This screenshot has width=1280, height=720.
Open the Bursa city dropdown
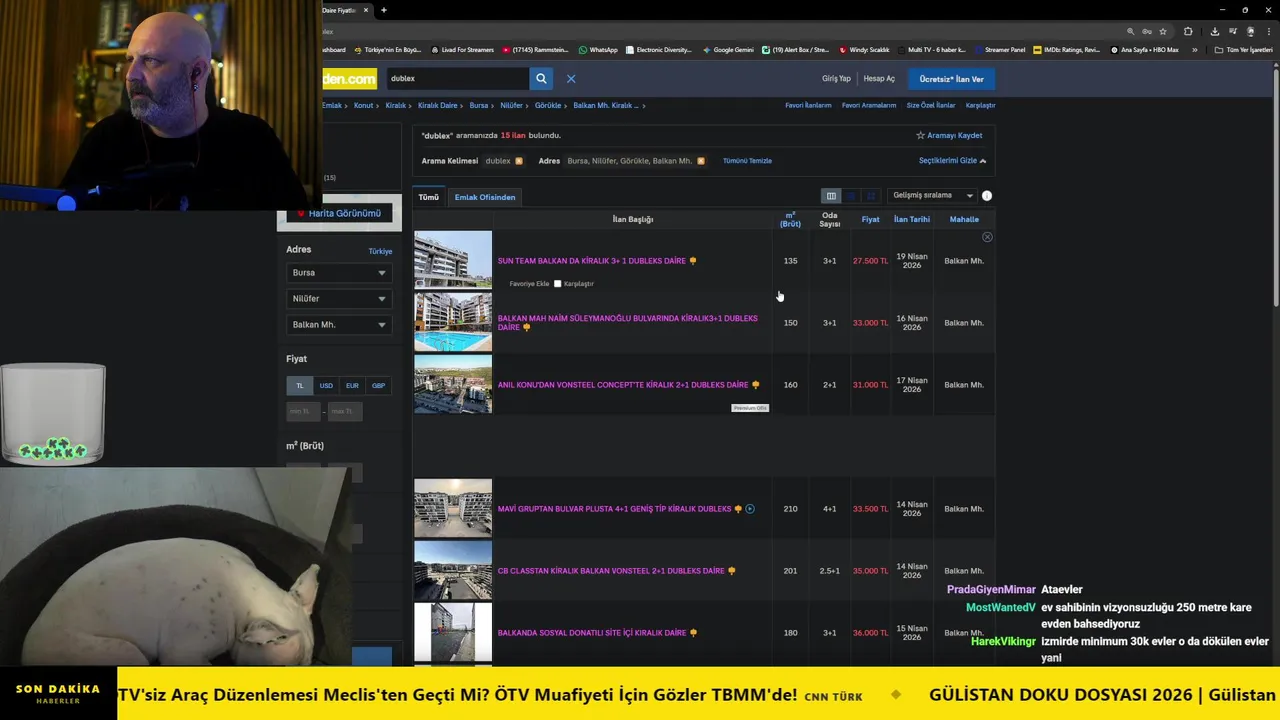338,273
